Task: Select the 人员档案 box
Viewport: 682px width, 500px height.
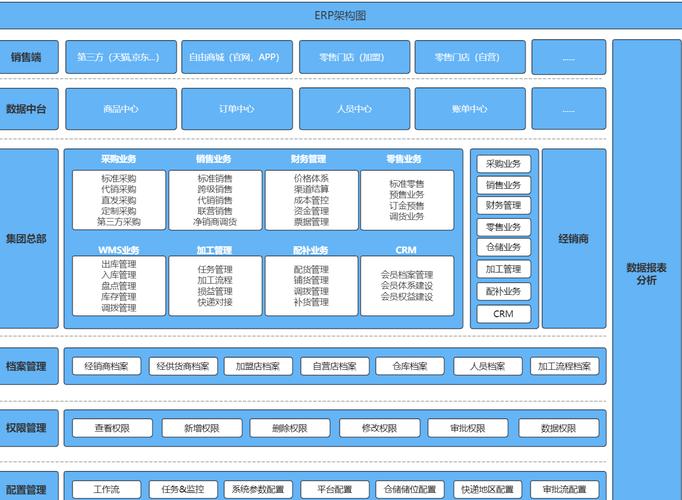Action: pos(488,366)
